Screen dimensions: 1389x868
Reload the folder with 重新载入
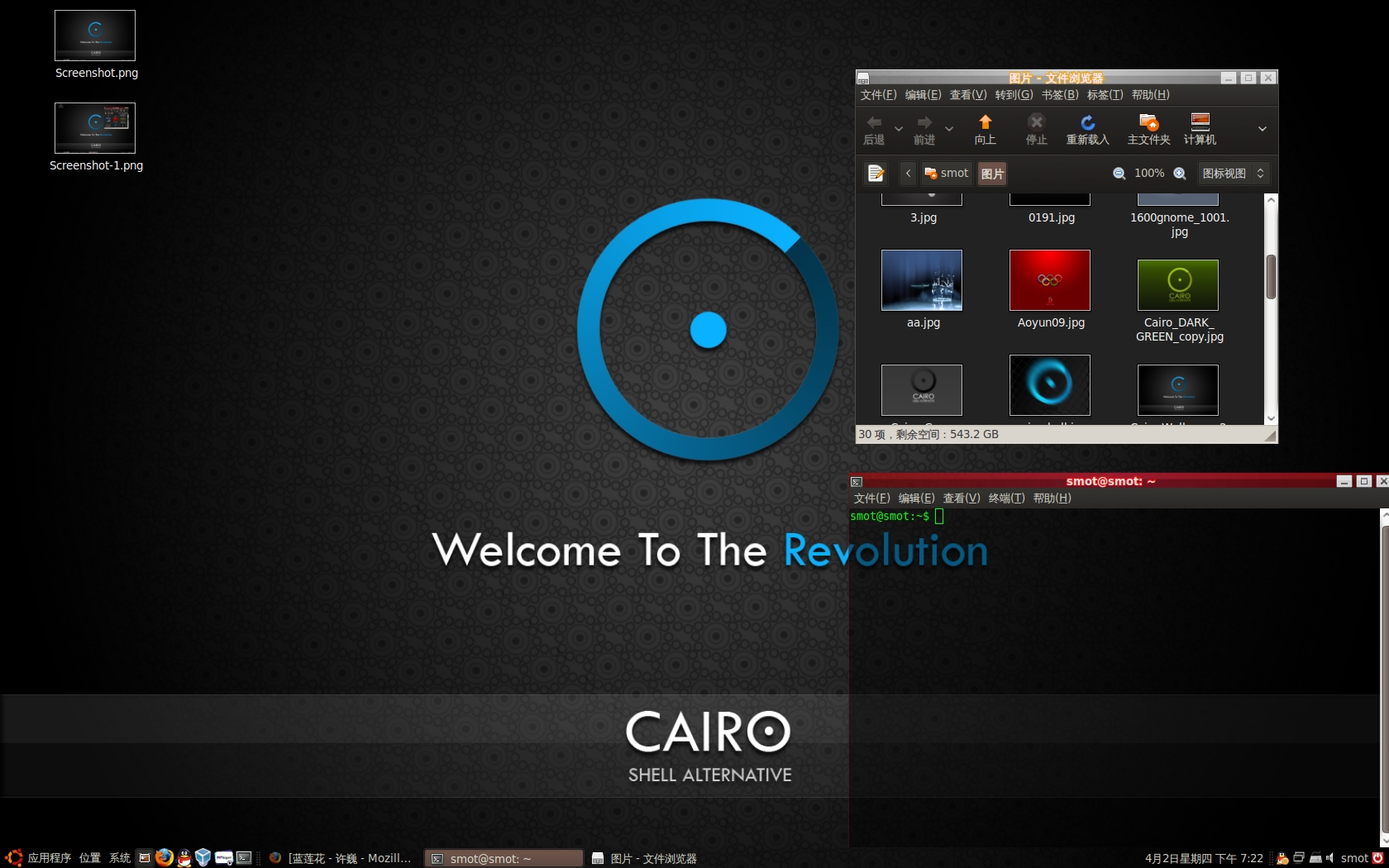click(x=1087, y=130)
